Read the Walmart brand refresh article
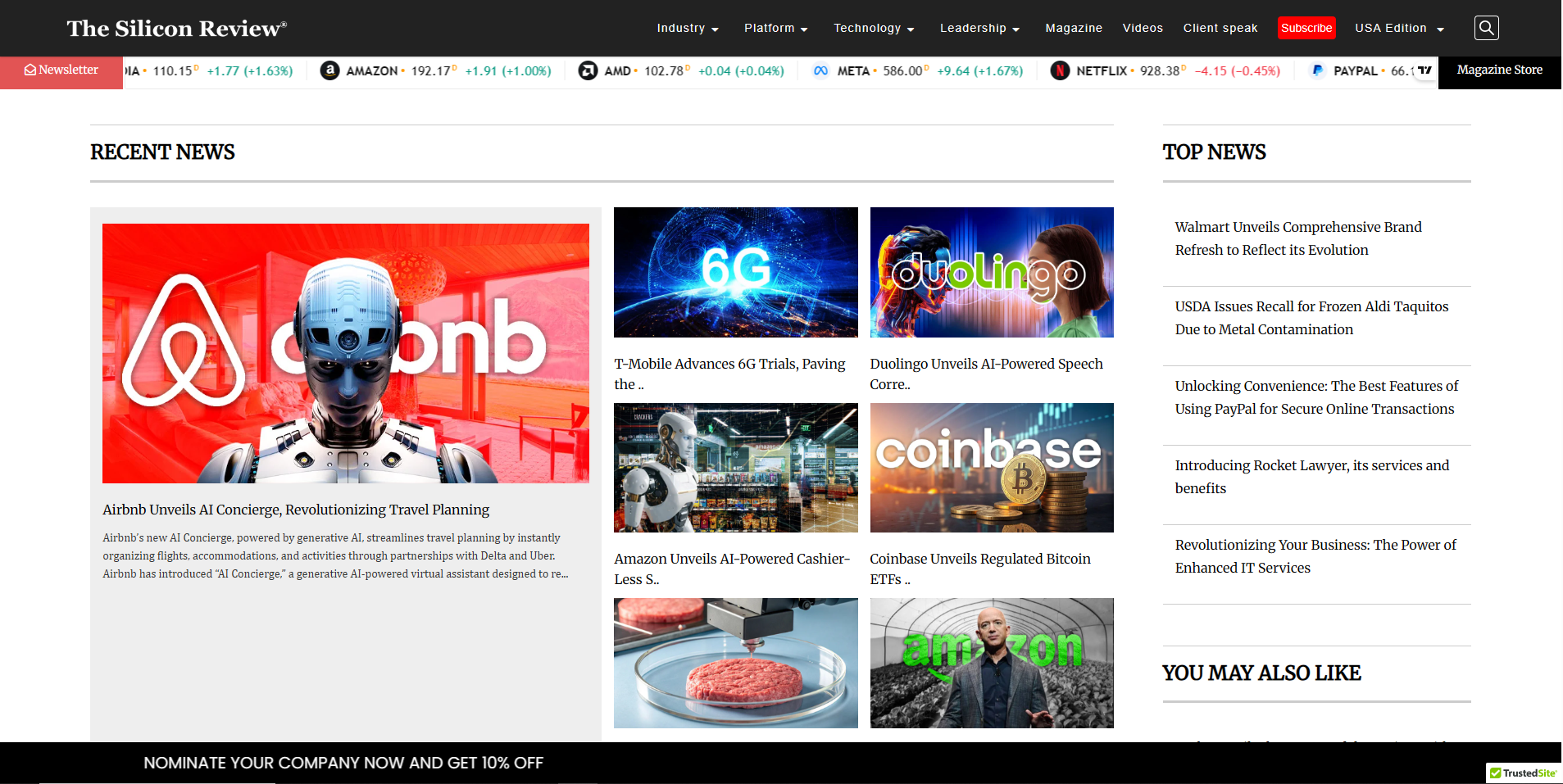 pyautogui.click(x=1297, y=238)
